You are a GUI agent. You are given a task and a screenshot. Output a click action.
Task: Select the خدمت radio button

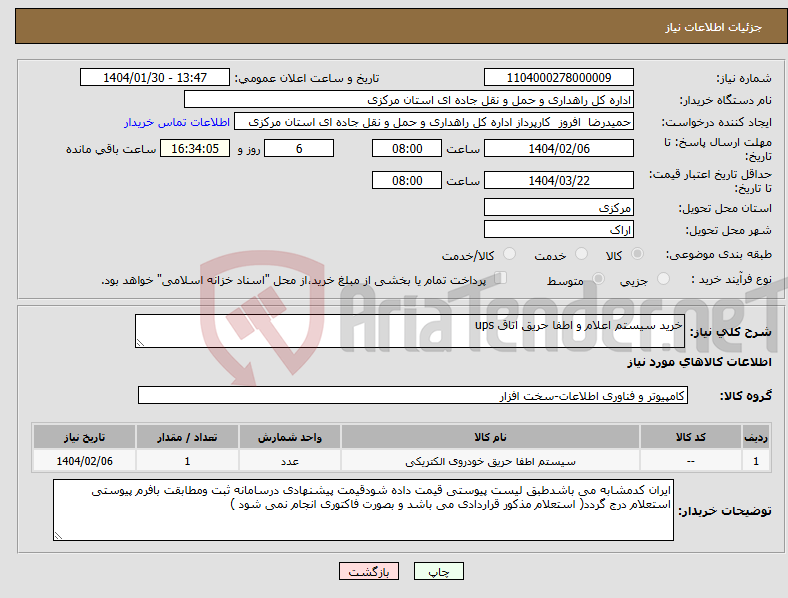click(x=581, y=254)
